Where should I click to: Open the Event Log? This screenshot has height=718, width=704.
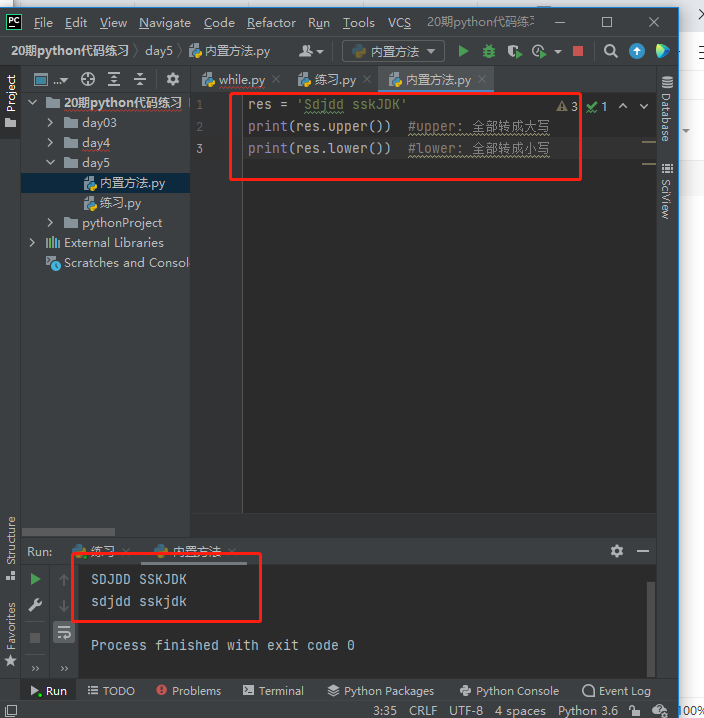pos(616,691)
